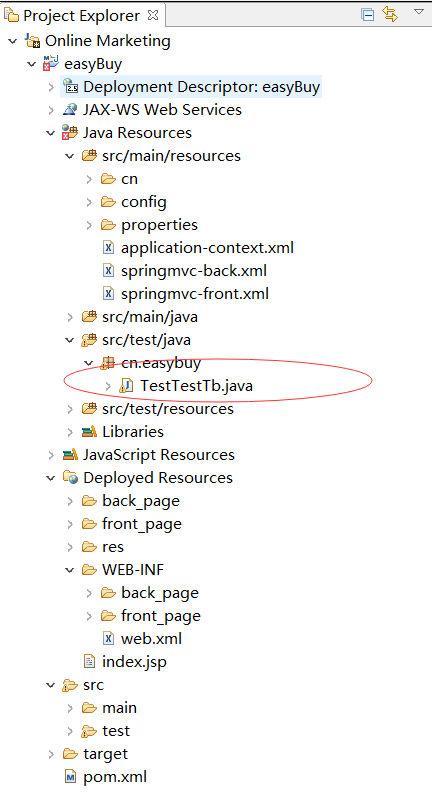Expand the properties folder arrow
The height and width of the screenshot is (809, 432).
[x=89, y=225]
